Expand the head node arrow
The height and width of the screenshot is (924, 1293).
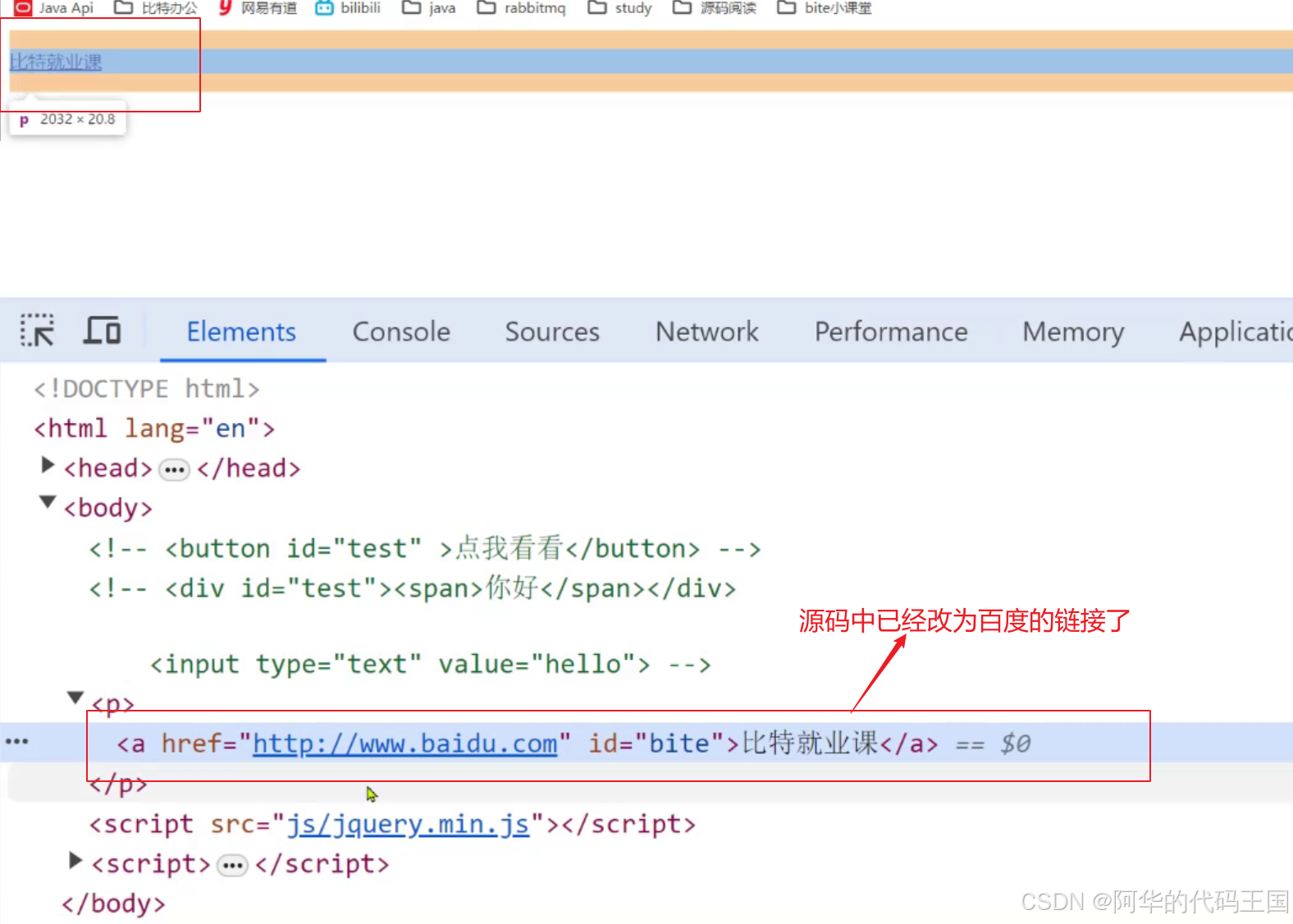click(x=48, y=466)
